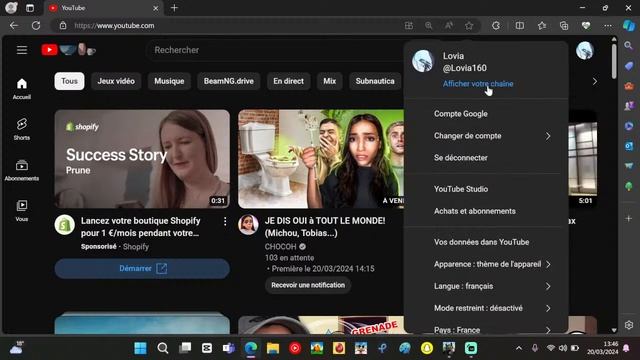This screenshot has height=360, width=640.
Task: Open the Vous section in the sidebar
Action: click(x=22, y=210)
